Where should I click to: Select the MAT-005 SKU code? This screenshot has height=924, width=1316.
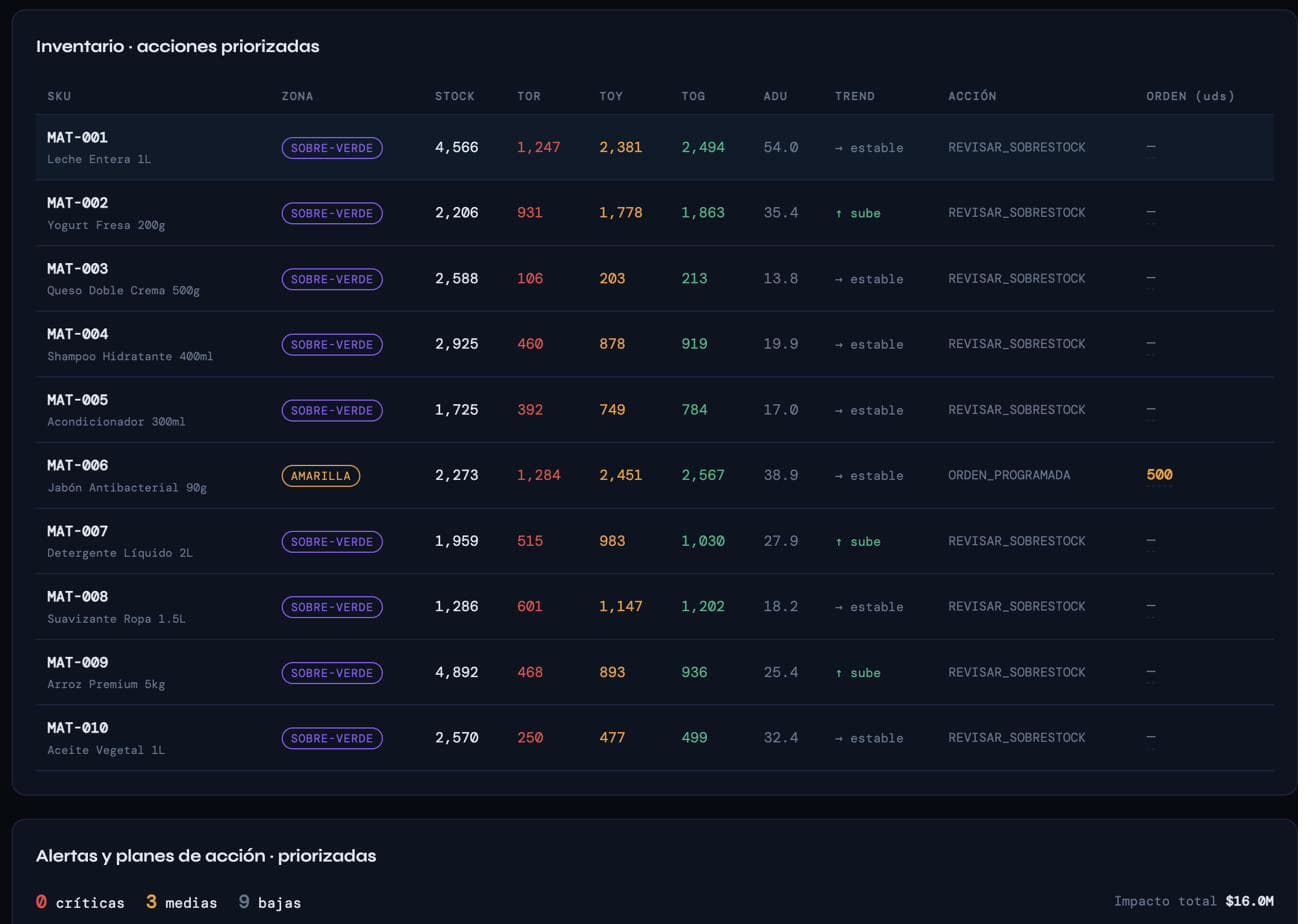[x=77, y=400]
